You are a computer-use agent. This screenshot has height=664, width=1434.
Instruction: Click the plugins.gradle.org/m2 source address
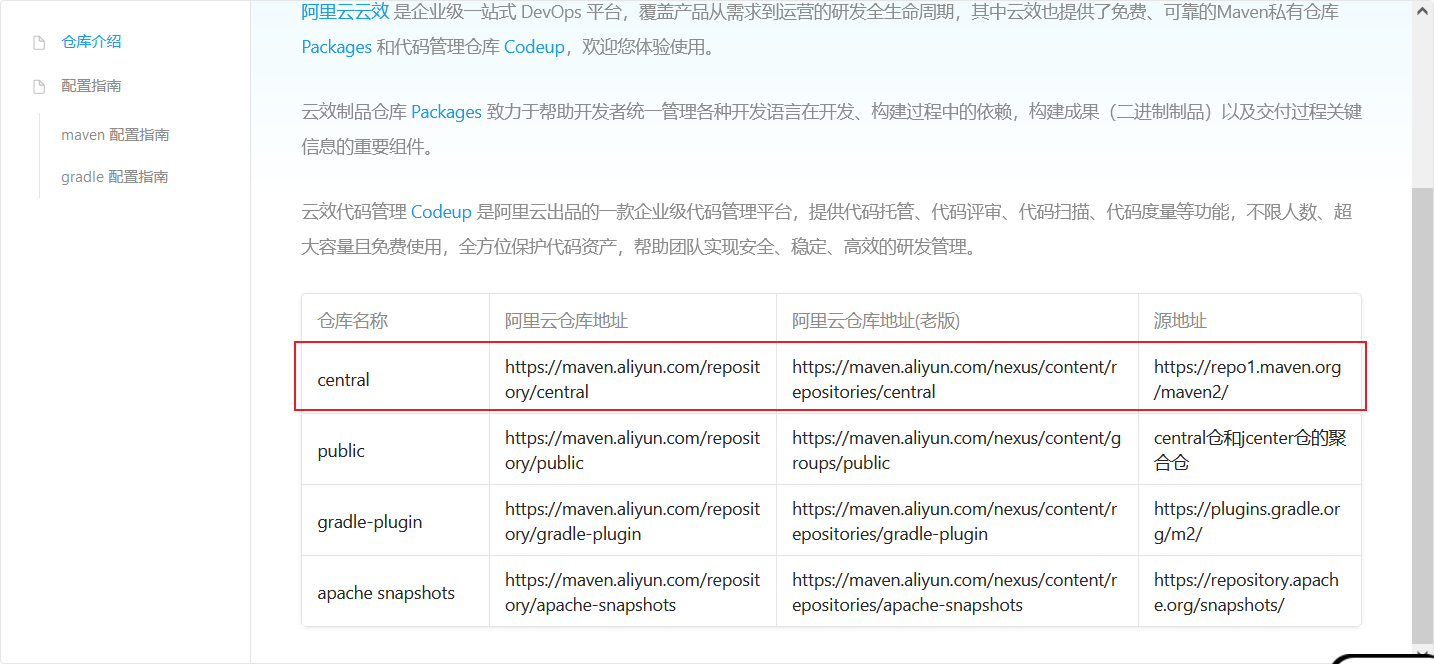tap(1247, 522)
